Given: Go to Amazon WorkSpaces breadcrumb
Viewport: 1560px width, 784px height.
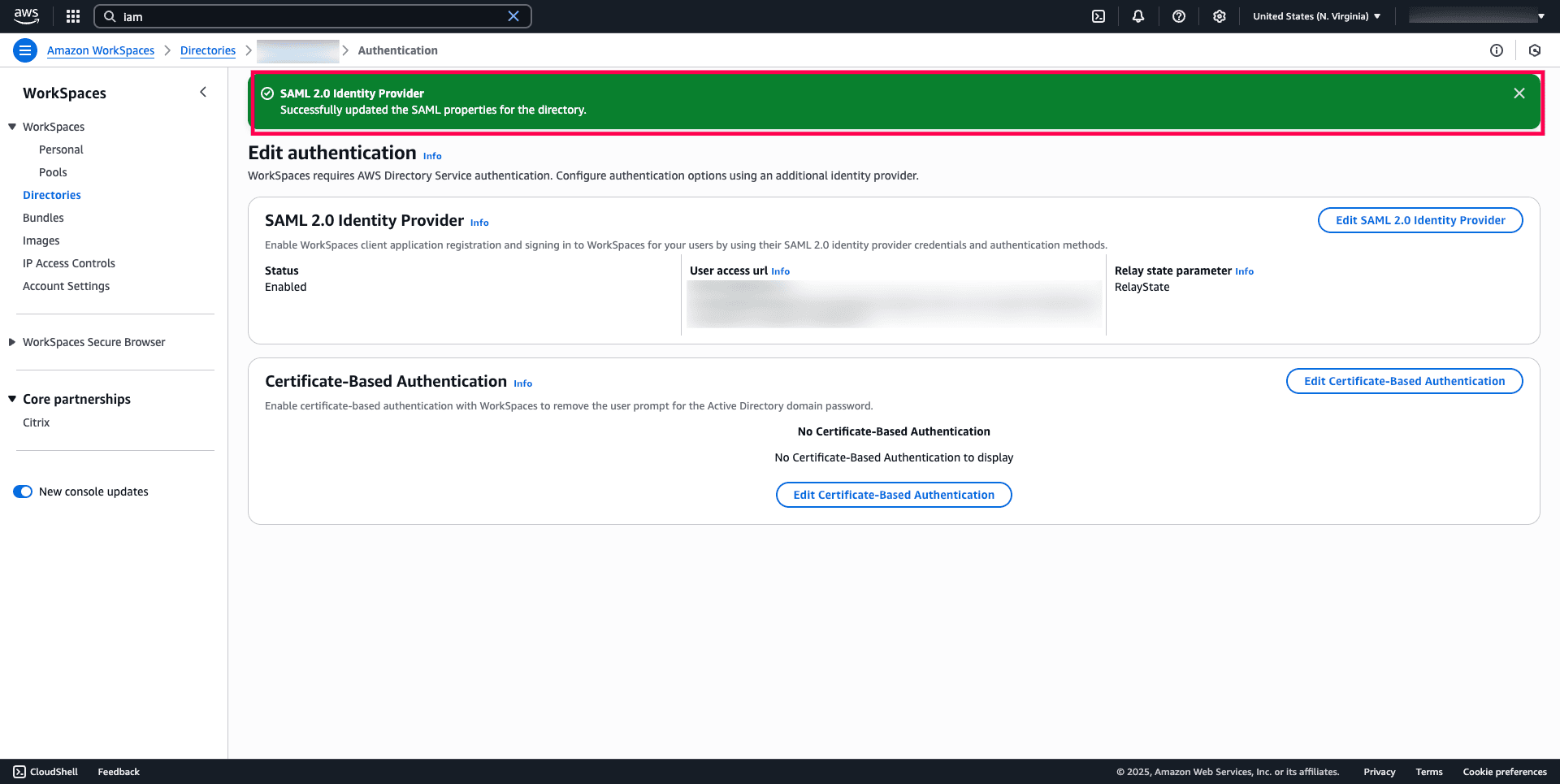Looking at the screenshot, I should (101, 50).
